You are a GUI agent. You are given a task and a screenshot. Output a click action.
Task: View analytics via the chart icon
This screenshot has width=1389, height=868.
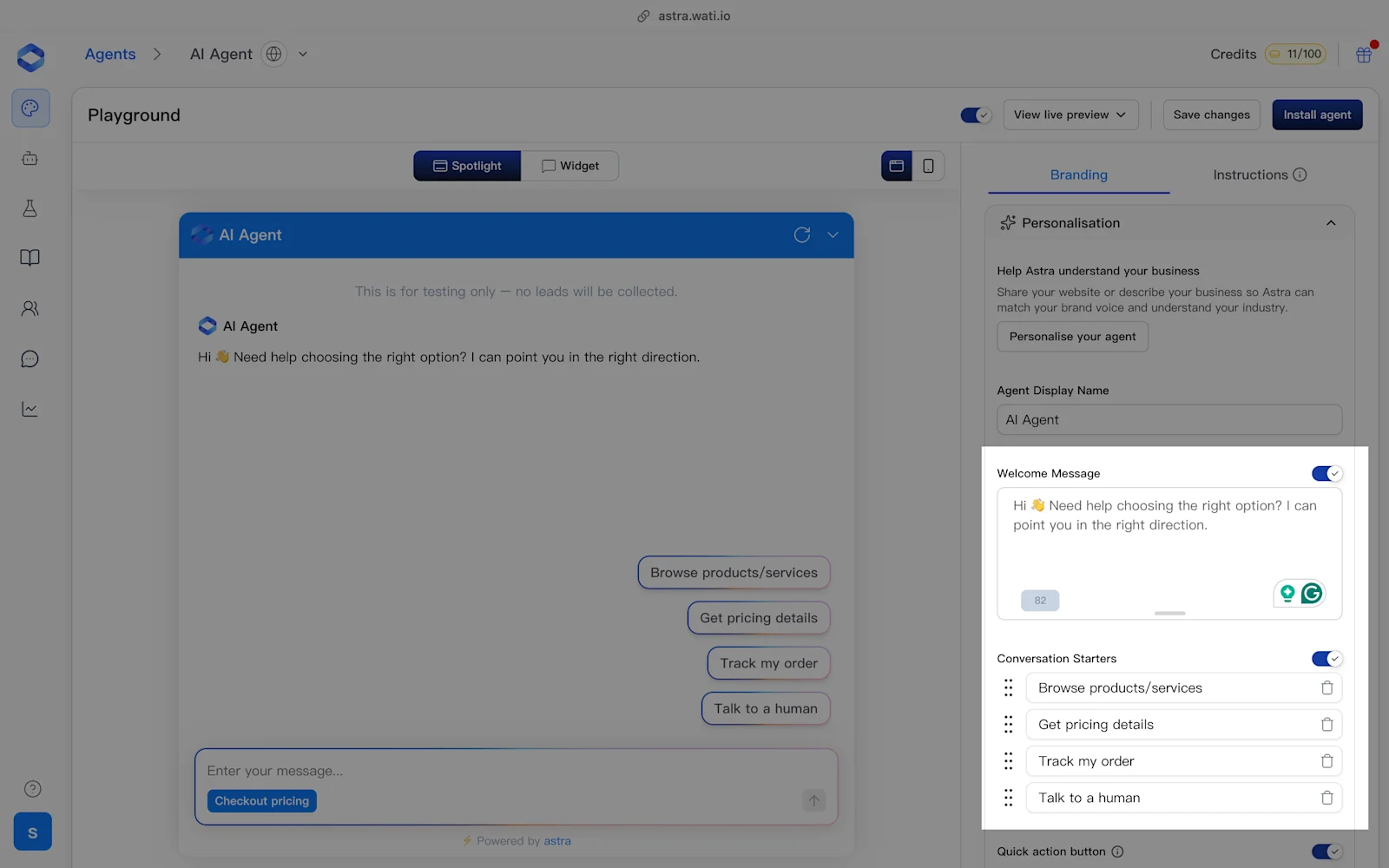pos(30,409)
